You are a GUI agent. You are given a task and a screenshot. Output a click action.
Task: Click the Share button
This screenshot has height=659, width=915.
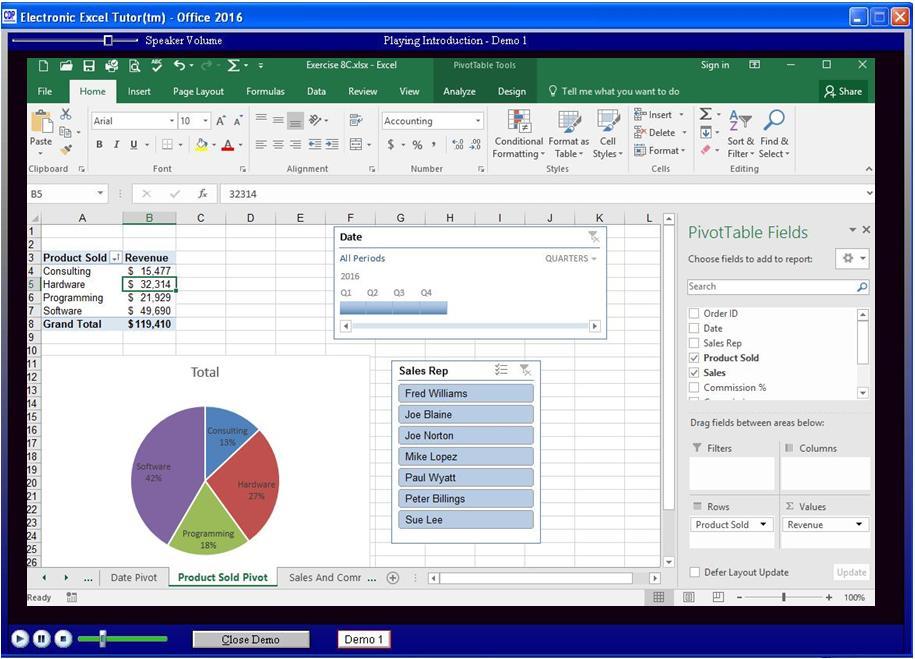coord(843,91)
